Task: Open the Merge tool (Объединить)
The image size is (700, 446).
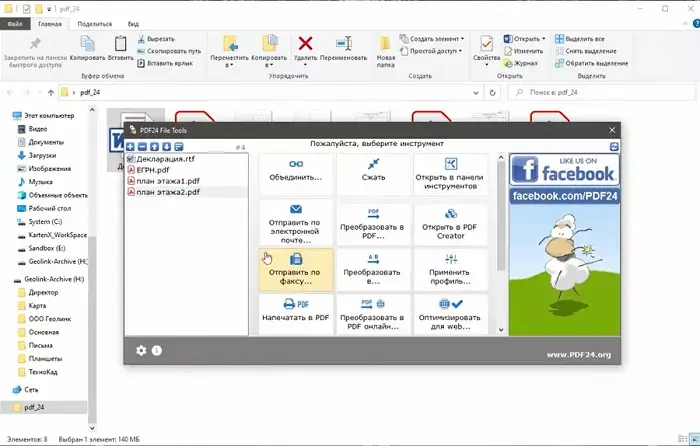Action: [x=296, y=174]
